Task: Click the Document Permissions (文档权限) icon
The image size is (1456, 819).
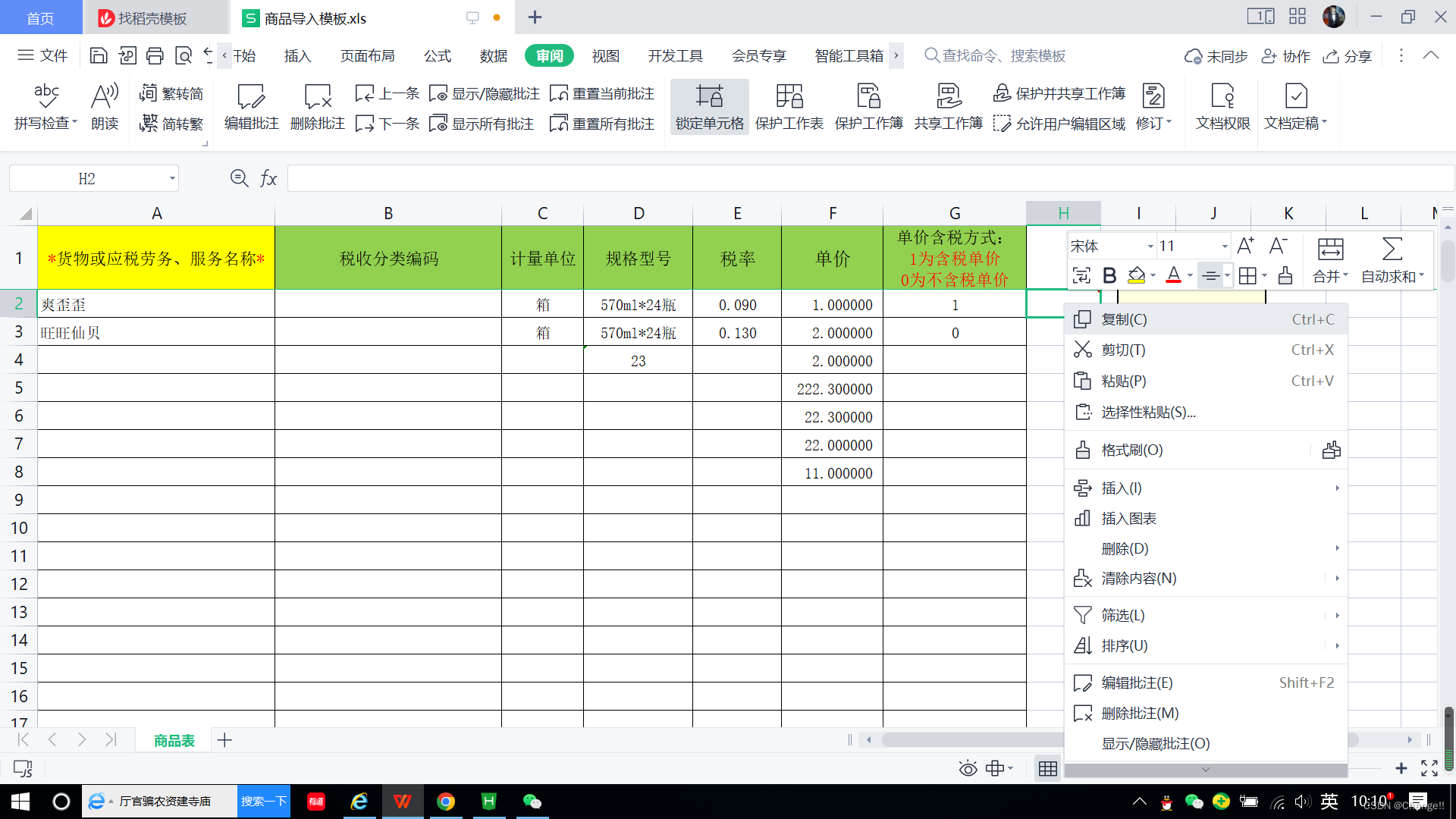Action: coord(1222,97)
